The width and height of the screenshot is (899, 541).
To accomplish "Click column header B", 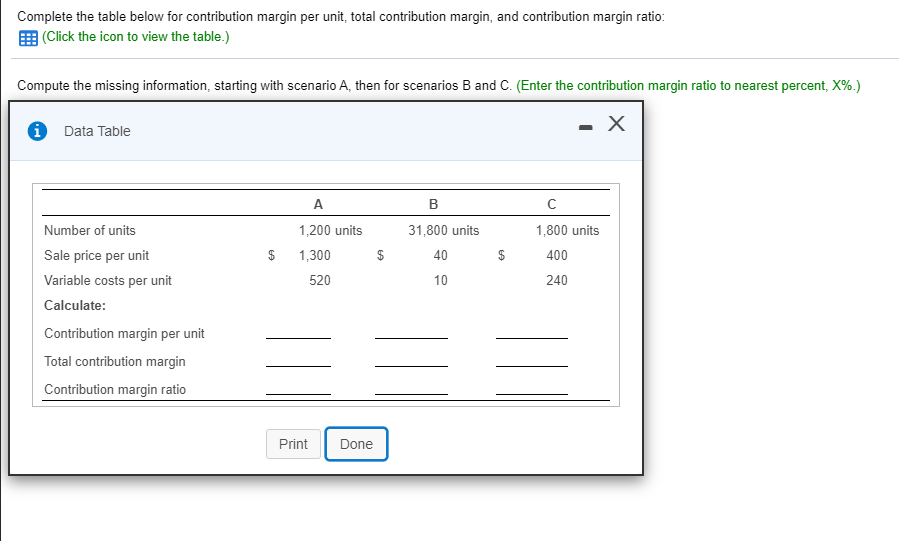I will pos(433,204).
